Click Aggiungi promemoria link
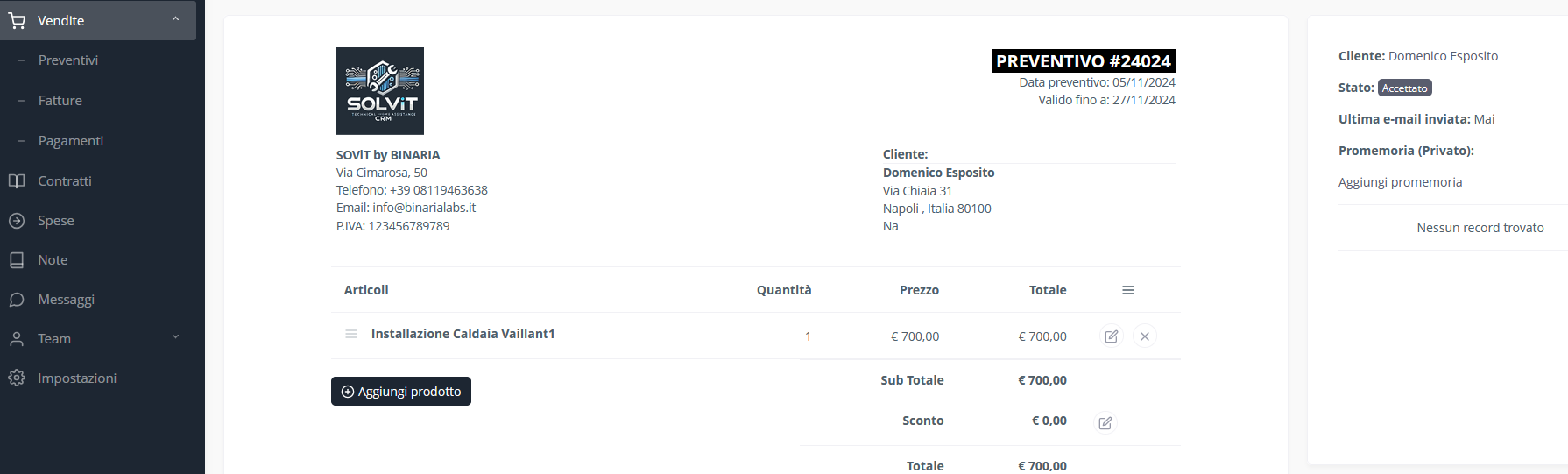 point(1400,182)
